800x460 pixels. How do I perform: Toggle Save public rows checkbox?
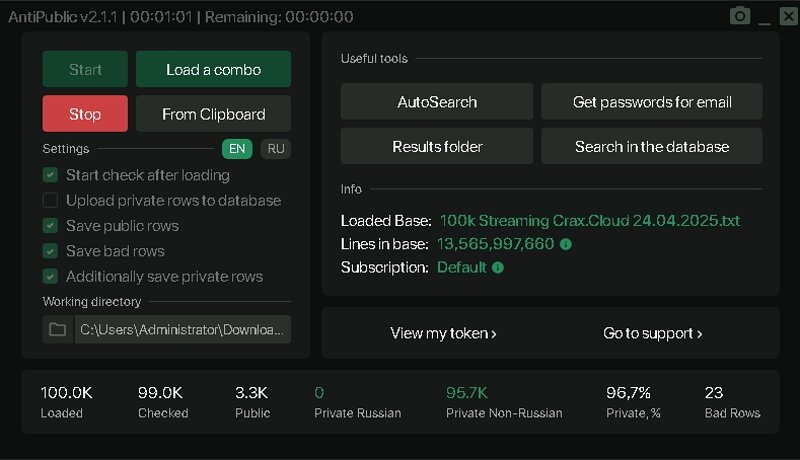(x=50, y=225)
